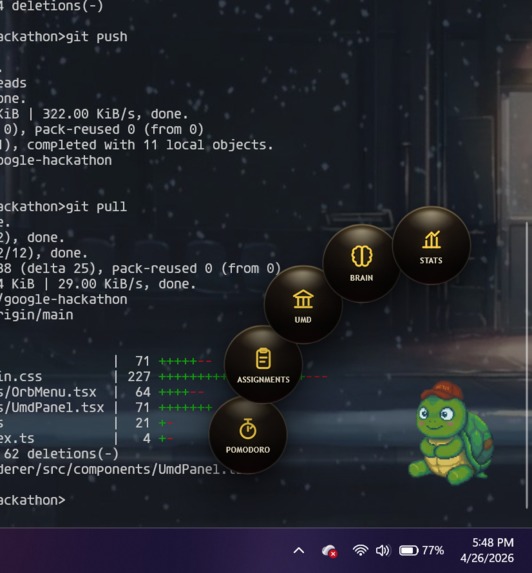Start the Pomodoro orb

point(248,435)
